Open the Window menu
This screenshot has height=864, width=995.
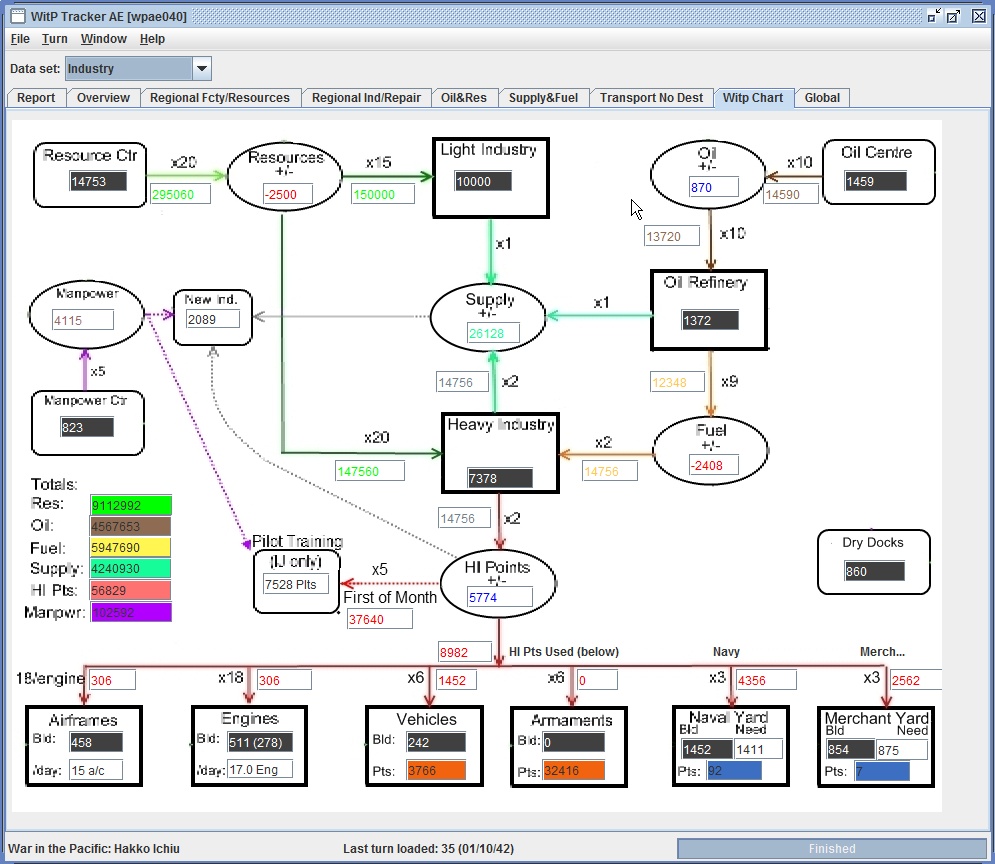point(103,39)
